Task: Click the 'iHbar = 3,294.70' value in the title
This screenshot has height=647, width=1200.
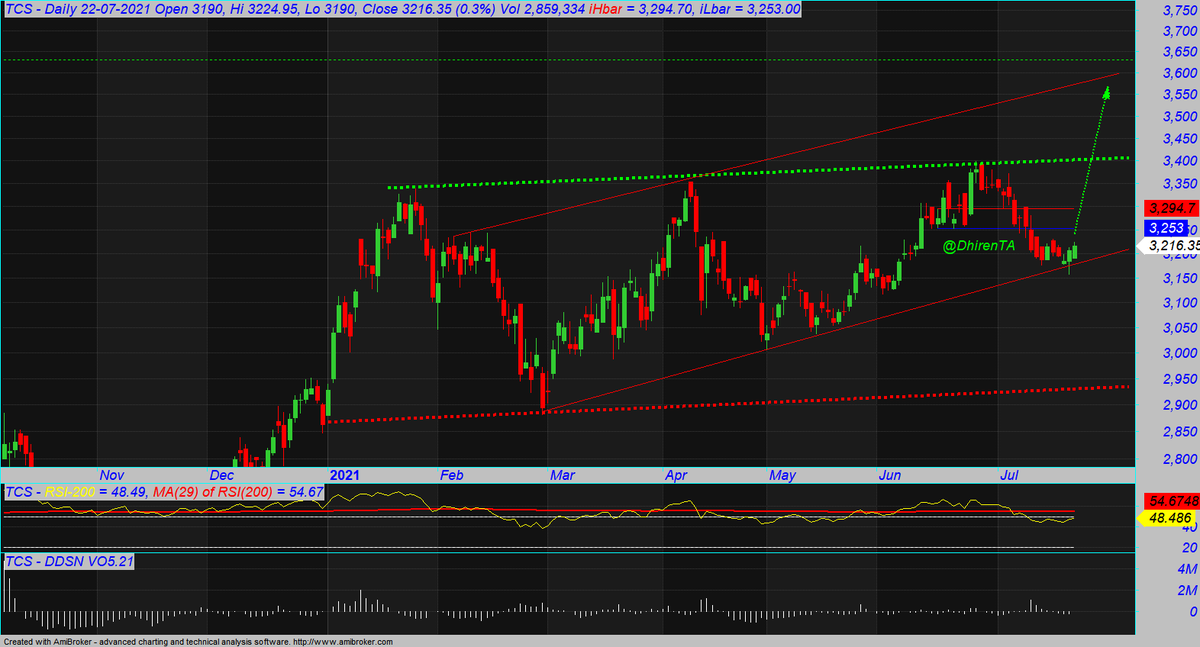Action: [655, 9]
